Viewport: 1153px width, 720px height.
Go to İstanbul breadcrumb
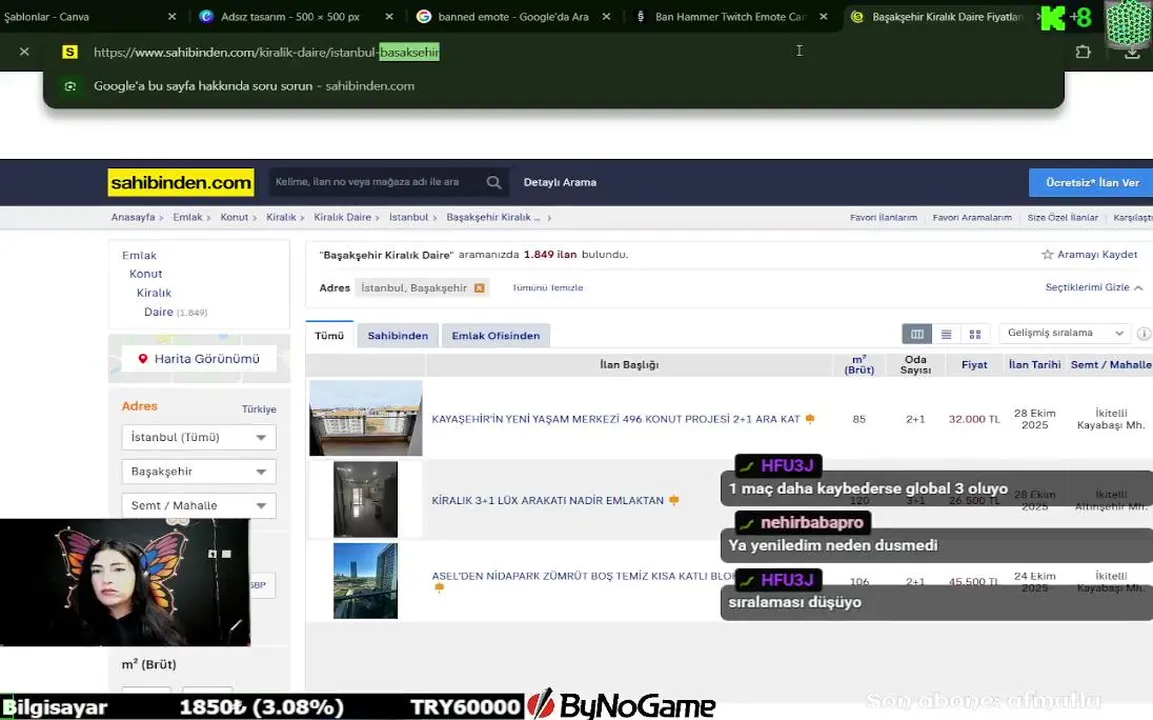pyautogui.click(x=408, y=218)
